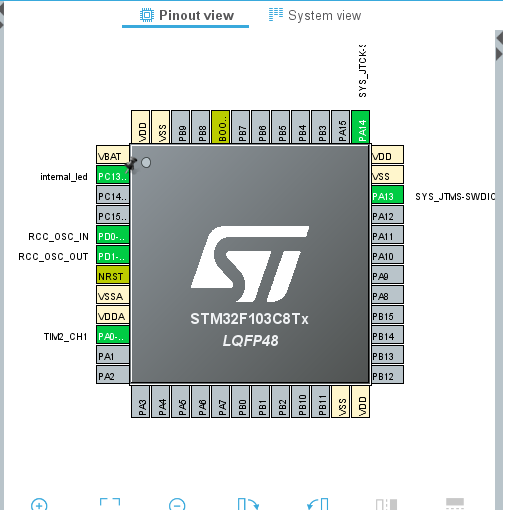
Task: Rotate the chip clockwise icon
Action: (x=248, y=504)
